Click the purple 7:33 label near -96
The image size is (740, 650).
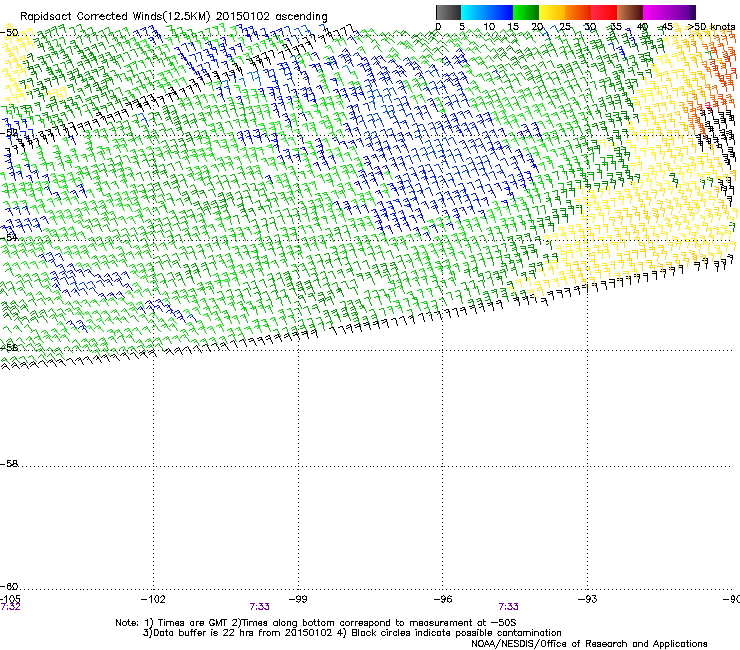[508, 607]
